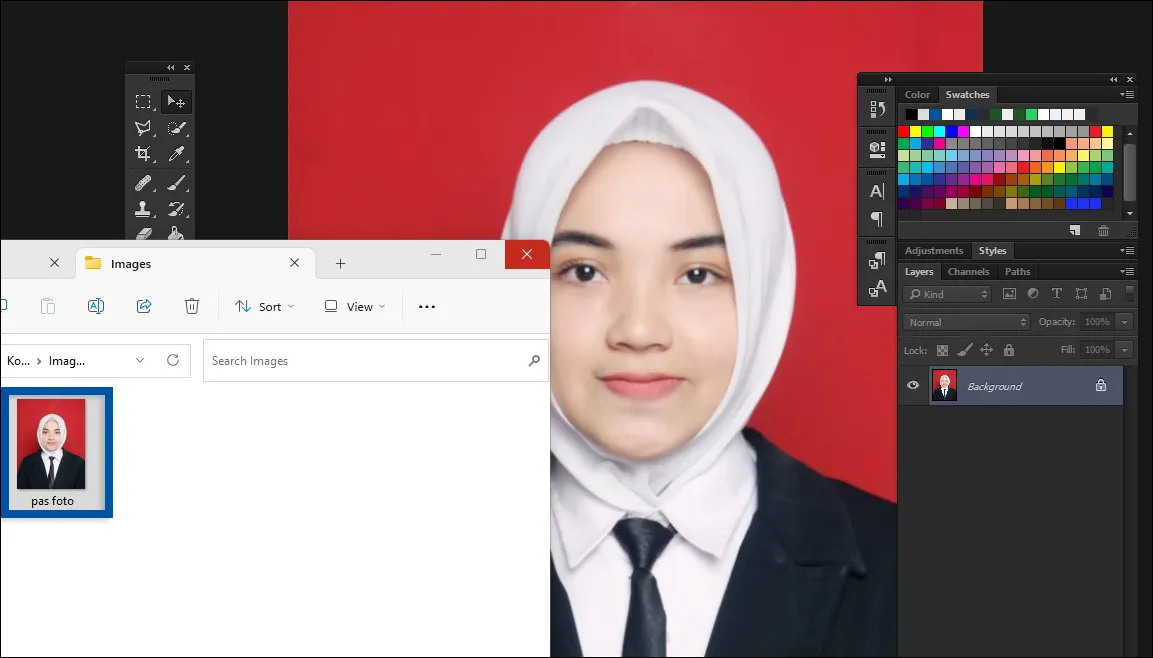Viewport: 1153px width, 658px height.
Task: Click the See more button in File Explorer
Action: pos(426,306)
